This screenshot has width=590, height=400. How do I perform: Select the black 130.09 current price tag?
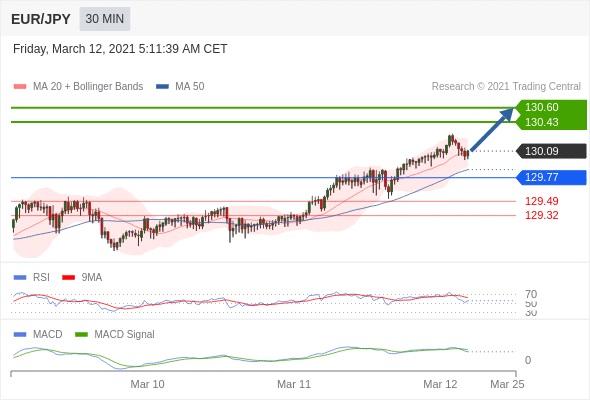click(x=551, y=151)
